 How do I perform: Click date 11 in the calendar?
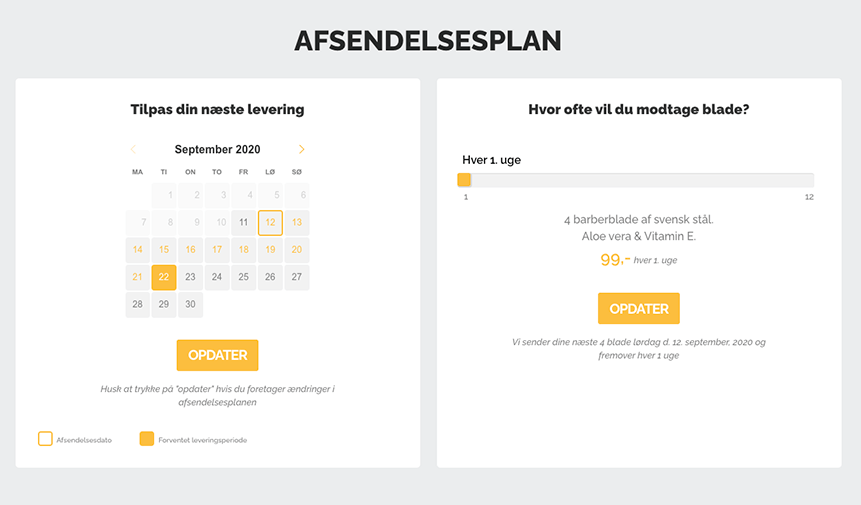click(x=243, y=223)
